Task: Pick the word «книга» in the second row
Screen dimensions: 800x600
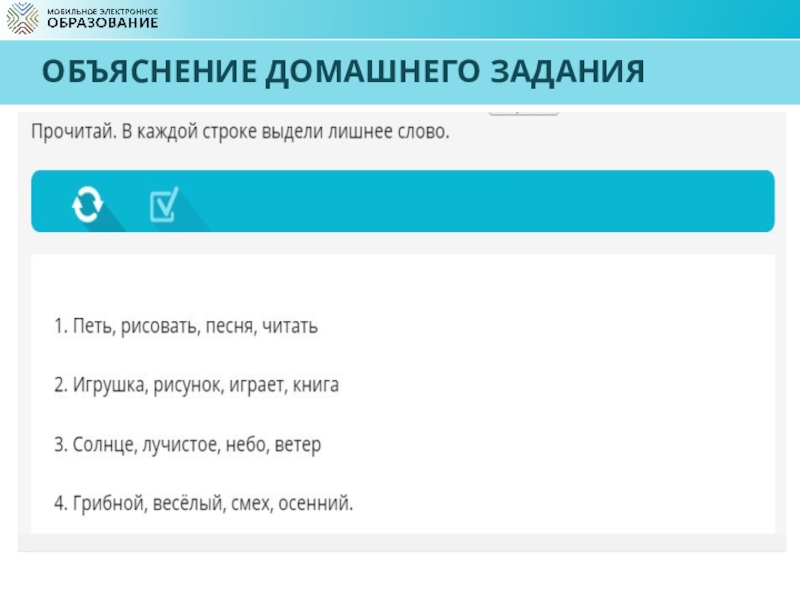Action: pyautogui.click(x=316, y=385)
